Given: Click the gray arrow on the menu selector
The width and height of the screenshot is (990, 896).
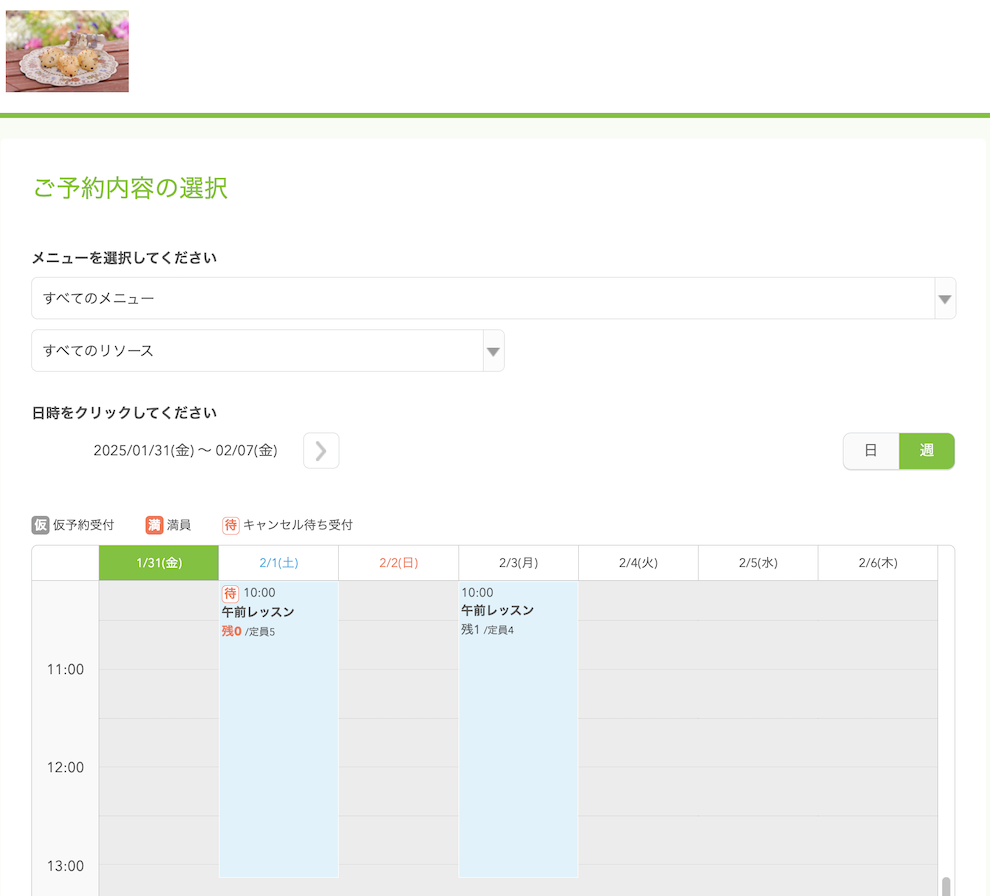Looking at the screenshot, I should [943, 298].
